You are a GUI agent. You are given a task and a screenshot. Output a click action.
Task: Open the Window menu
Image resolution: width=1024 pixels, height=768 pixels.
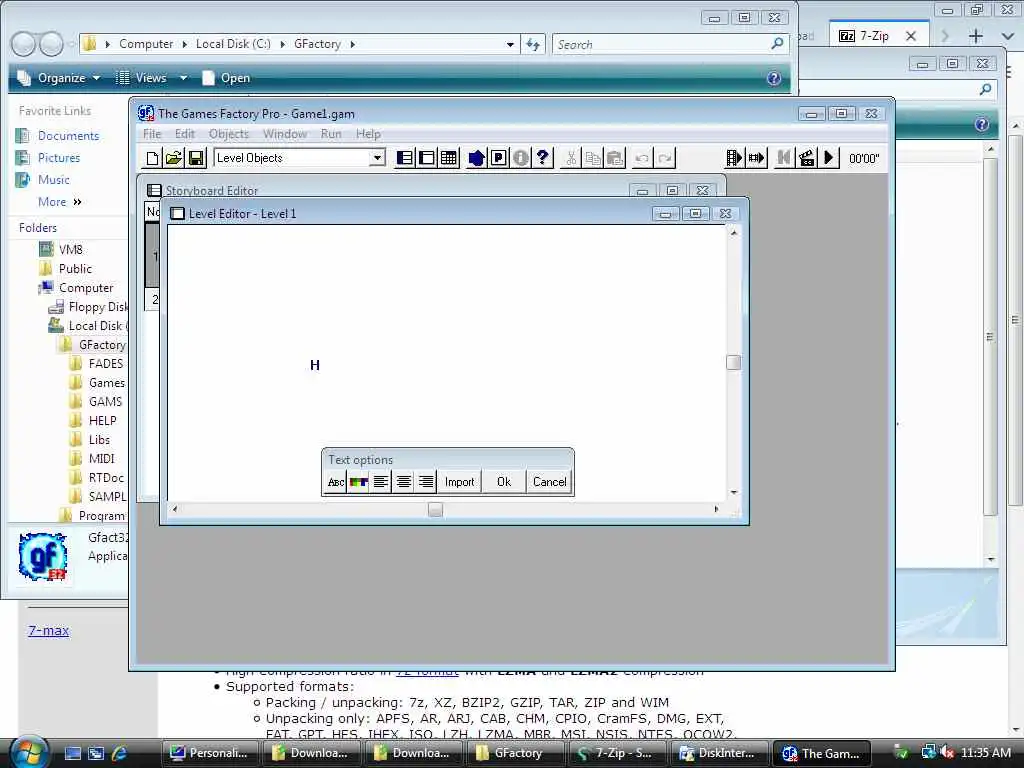(285, 134)
